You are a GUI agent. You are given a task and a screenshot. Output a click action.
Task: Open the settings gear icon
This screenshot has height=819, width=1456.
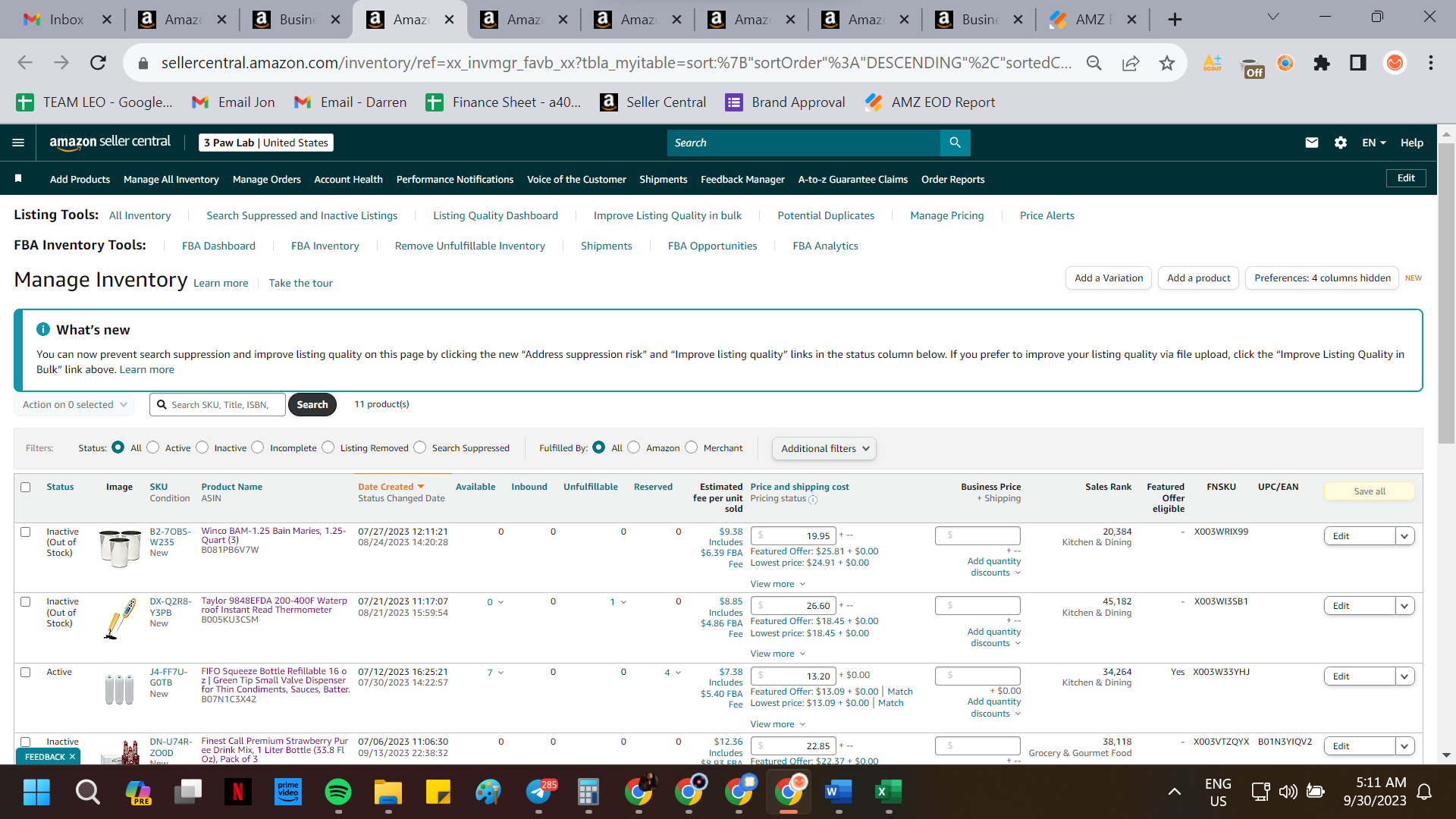pos(1340,143)
